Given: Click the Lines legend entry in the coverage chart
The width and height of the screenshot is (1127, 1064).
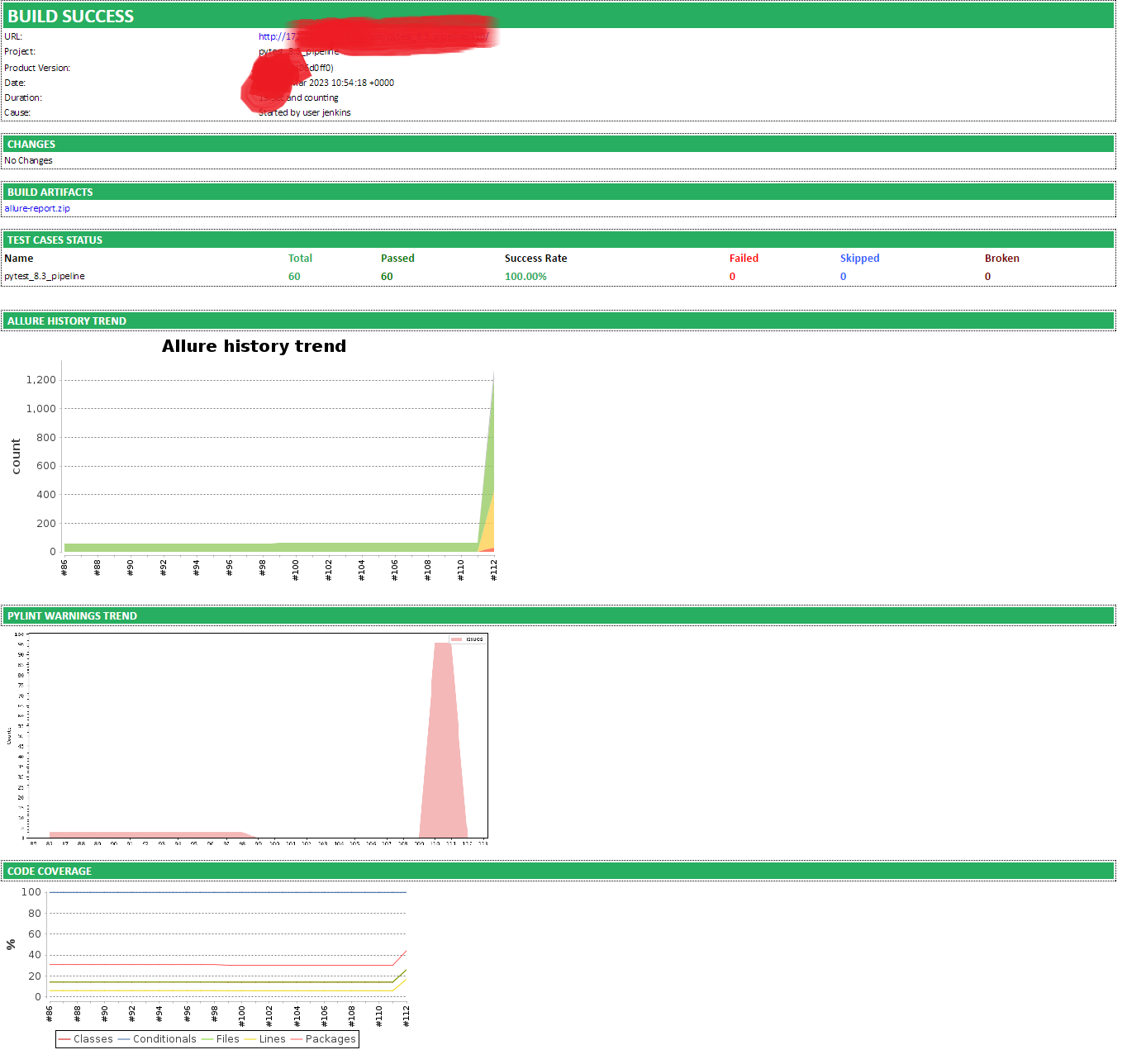Looking at the screenshot, I should pyautogui.click(x=264, y=1039).
